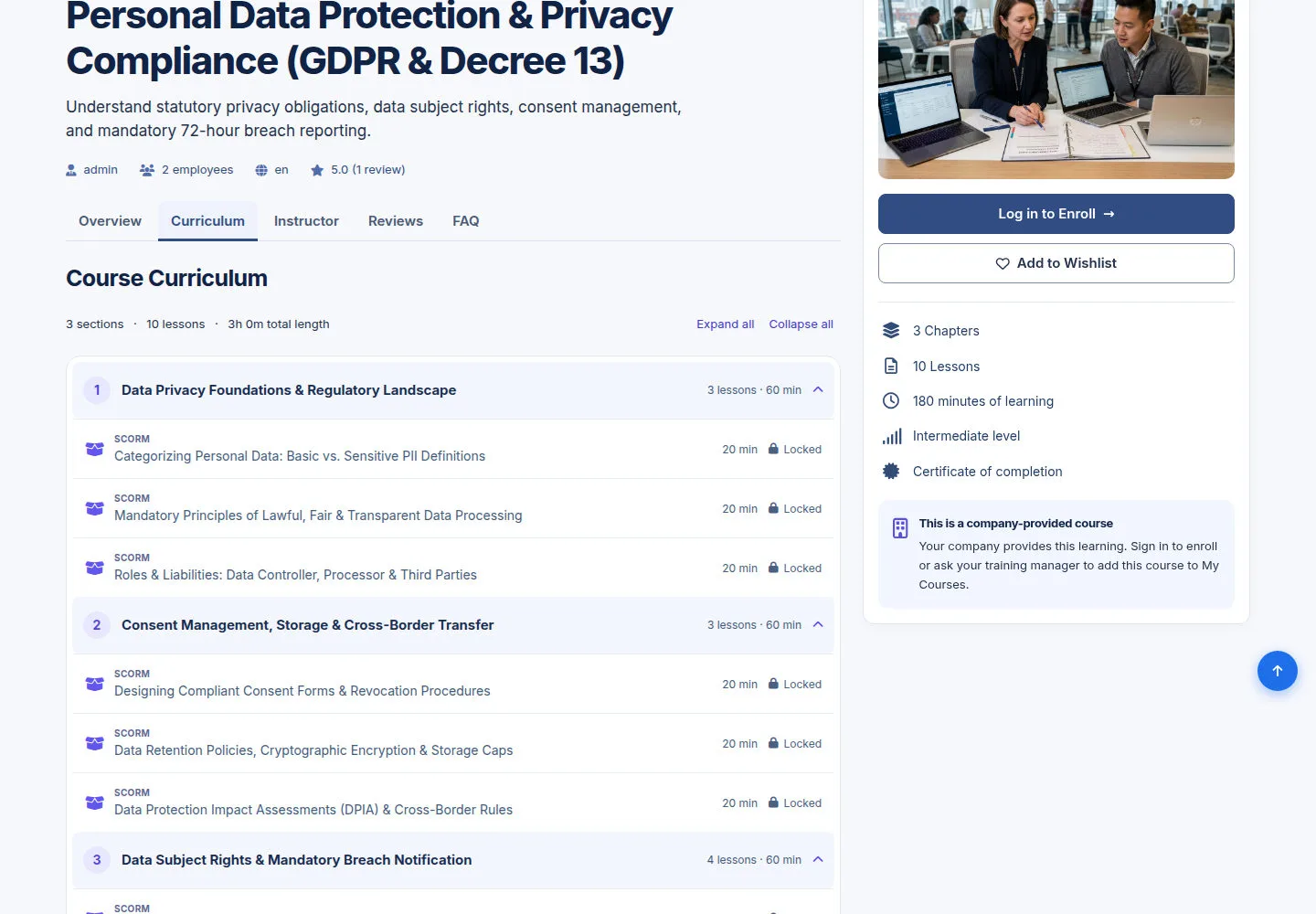Screen dimensions: 1316x914
Task: Select the Curriculum tab
Action: tap(207, 221)
